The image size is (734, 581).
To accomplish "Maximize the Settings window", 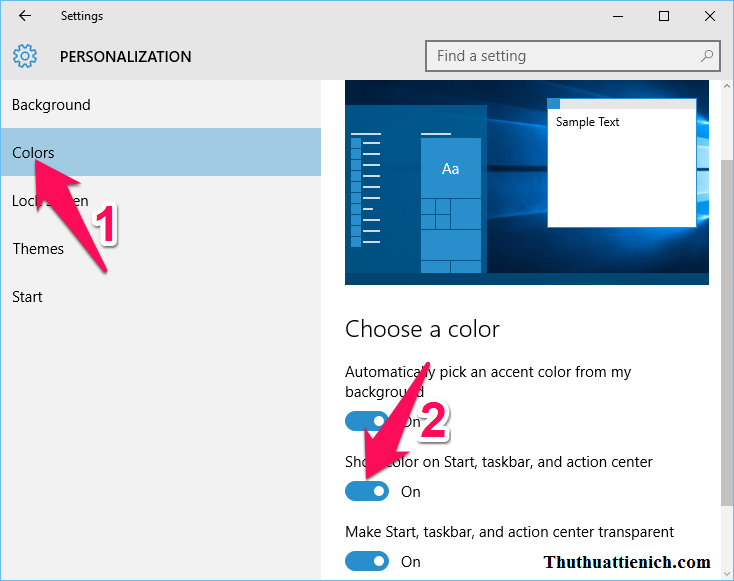I will click(x=664, y=16).
